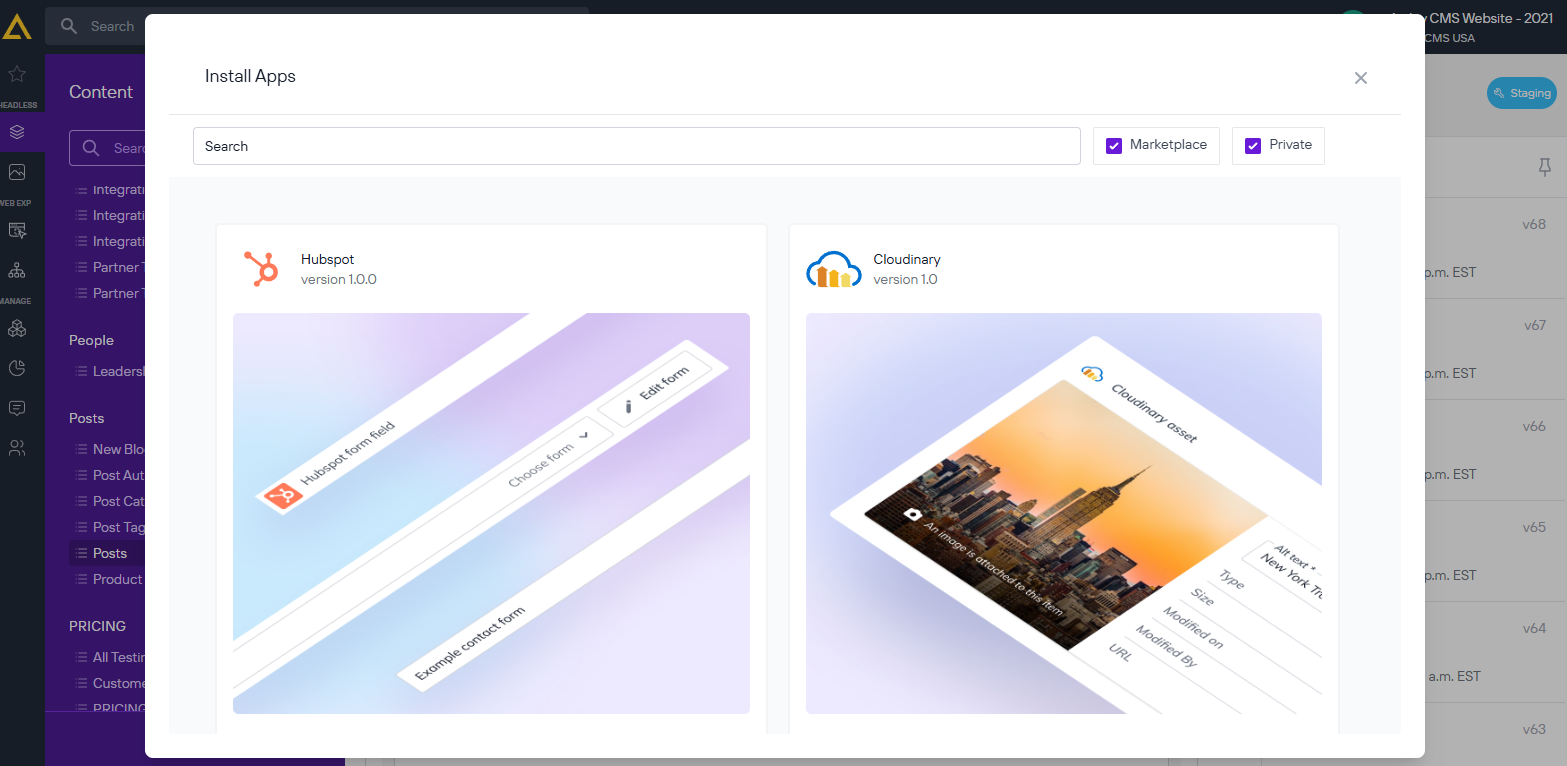The image size is (1567, 766).
Task: Collapse the PRICING section in the sidebar
Action: click(x=98, y=626)
